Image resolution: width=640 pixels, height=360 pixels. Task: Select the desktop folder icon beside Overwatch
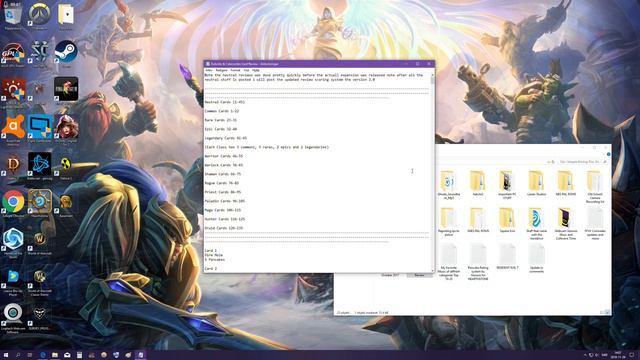pos(66,16)
